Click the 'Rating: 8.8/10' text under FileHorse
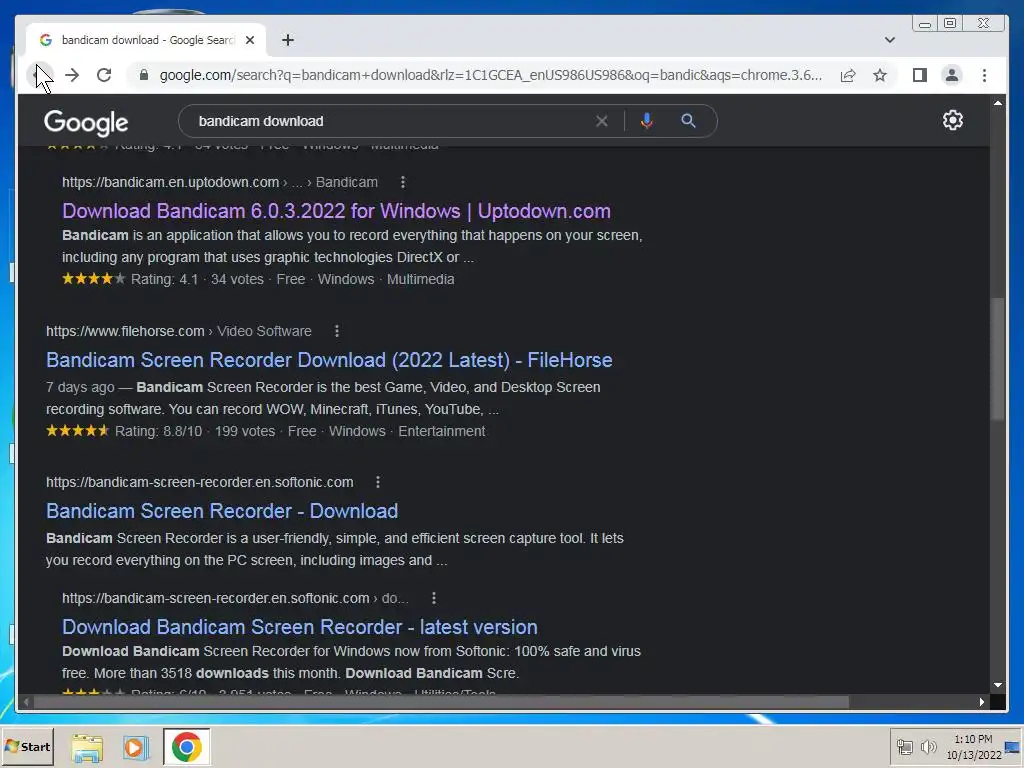Viewport: 1024px width, 768px height. pos(159,431)
